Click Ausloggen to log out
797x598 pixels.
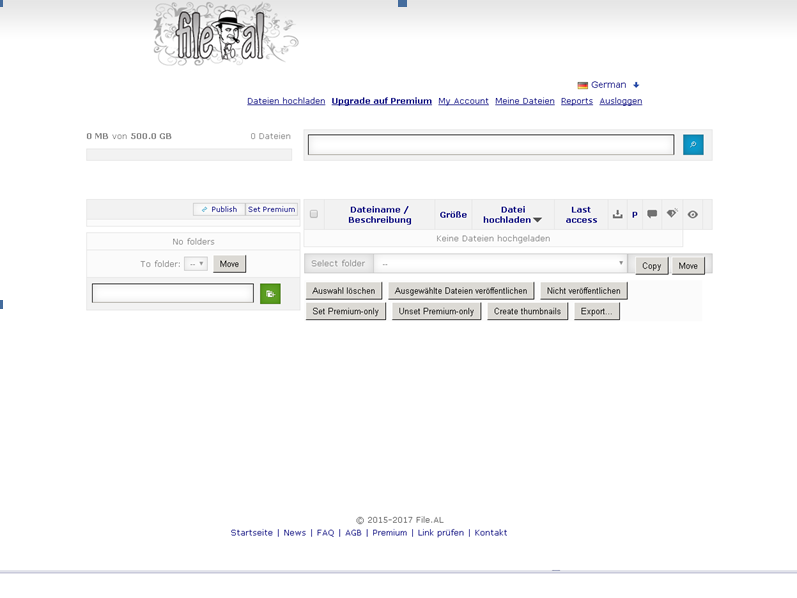(x=621, y=101)
